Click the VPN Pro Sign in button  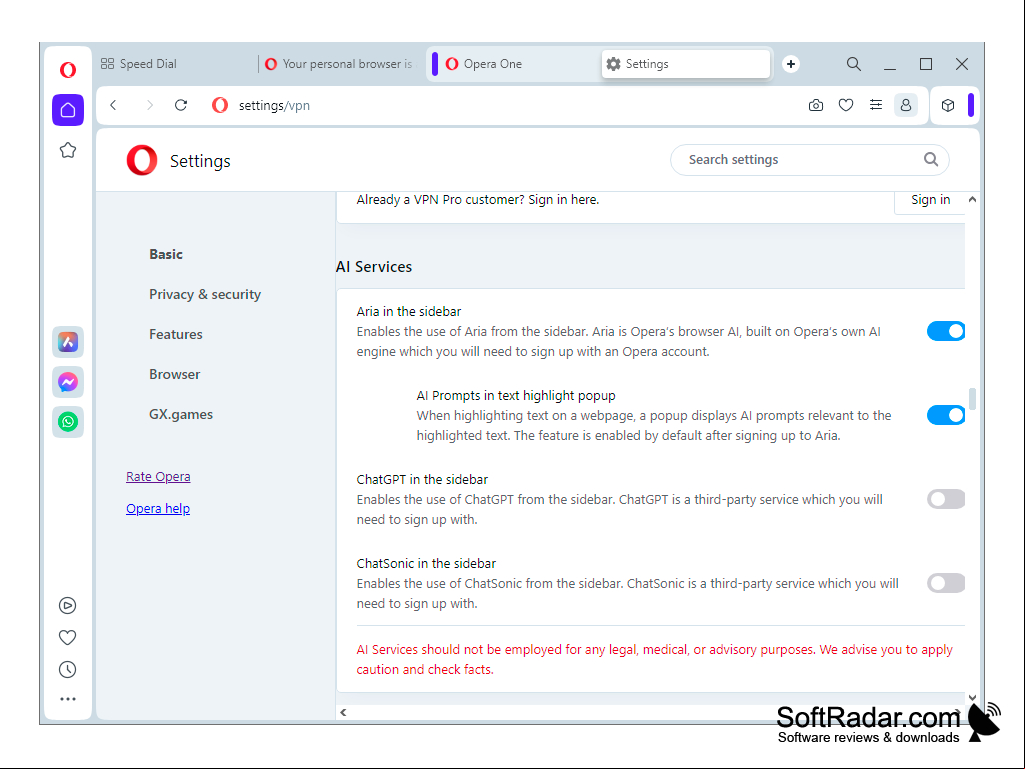pyautogui.click(x=930, y=199)
